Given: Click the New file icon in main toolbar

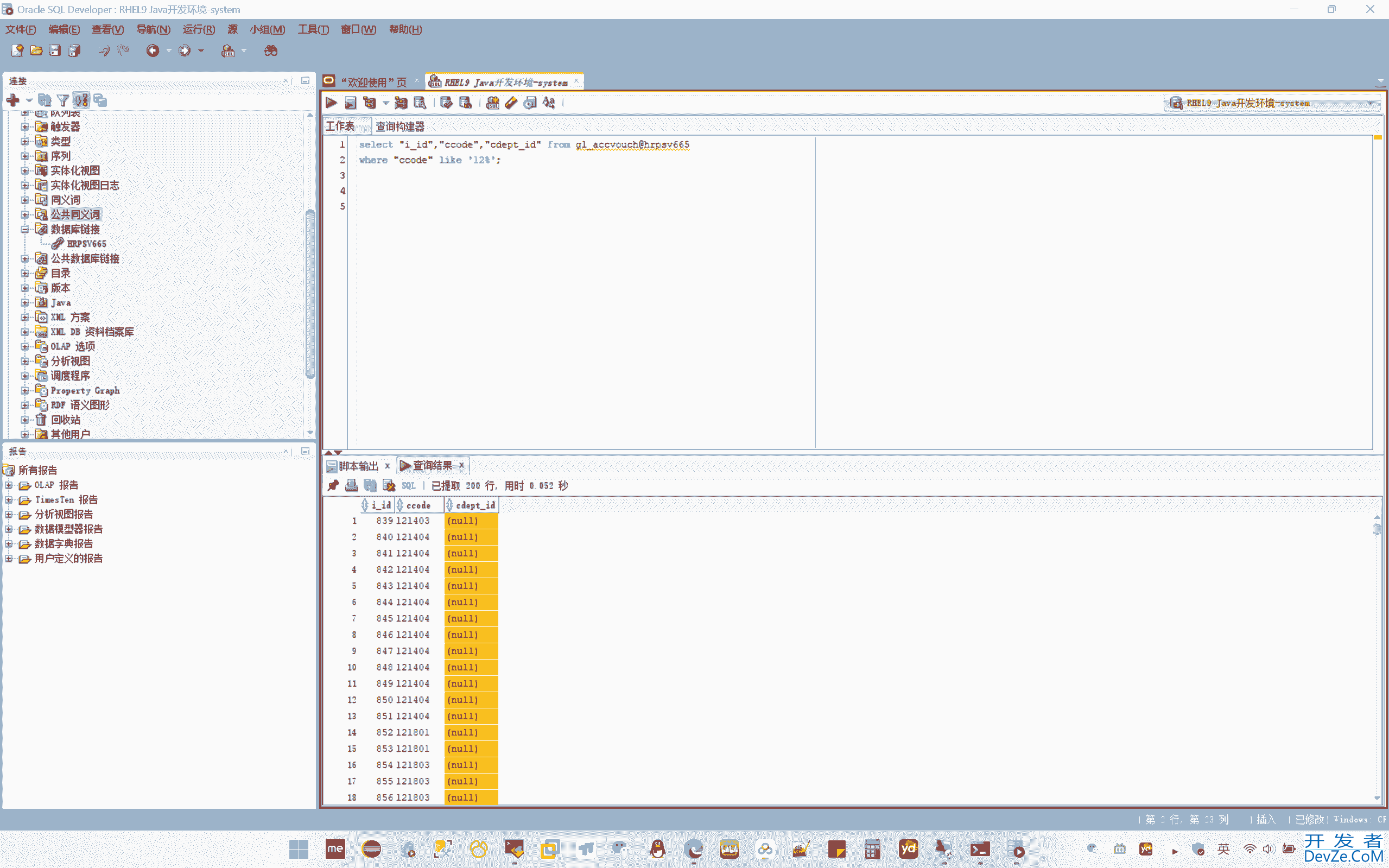Looking at the screenshot, I should [x=17, y=50].
